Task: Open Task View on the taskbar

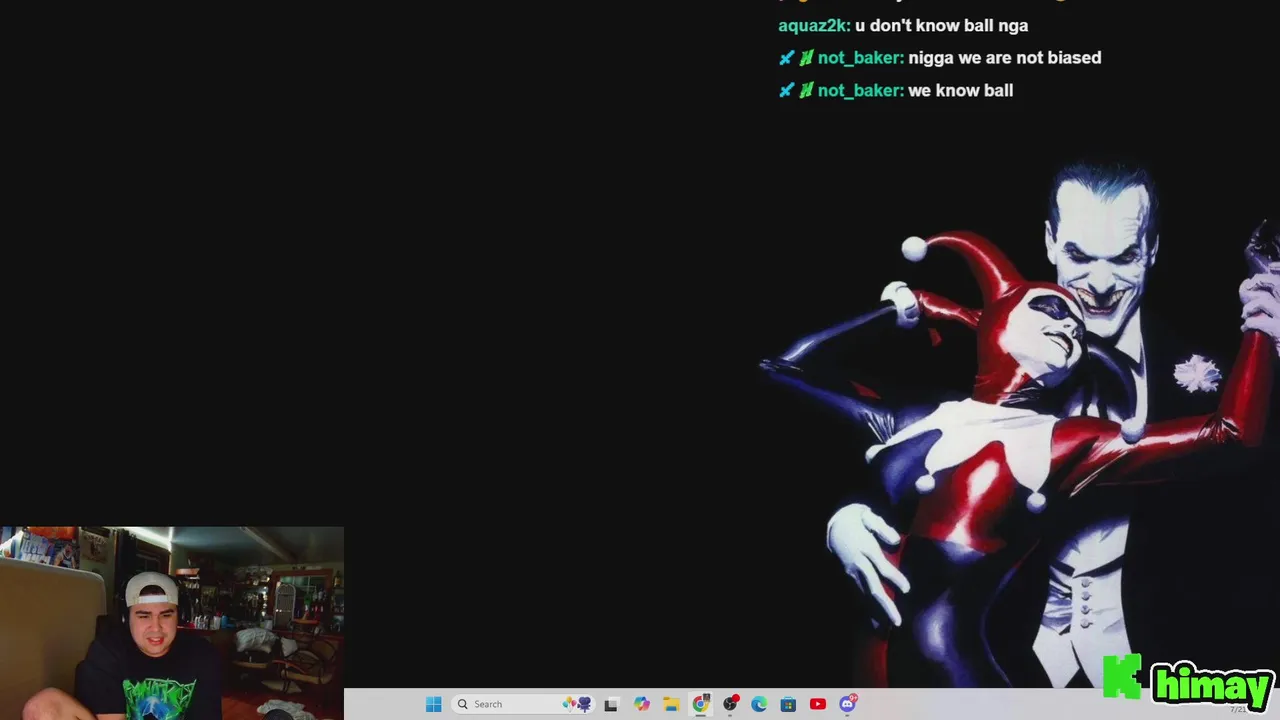Action: coord(611,704)
